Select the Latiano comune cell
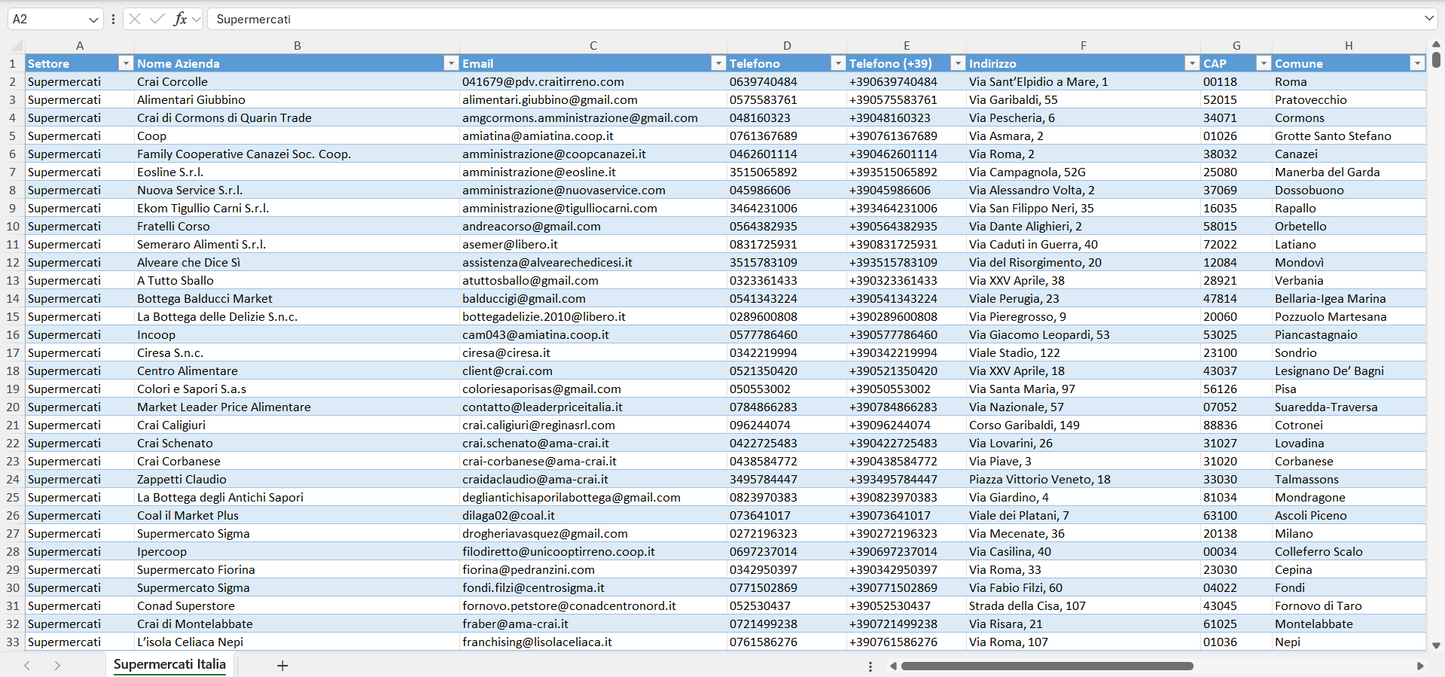This screenshot has width=1445, height=677. coord(1349,244)
